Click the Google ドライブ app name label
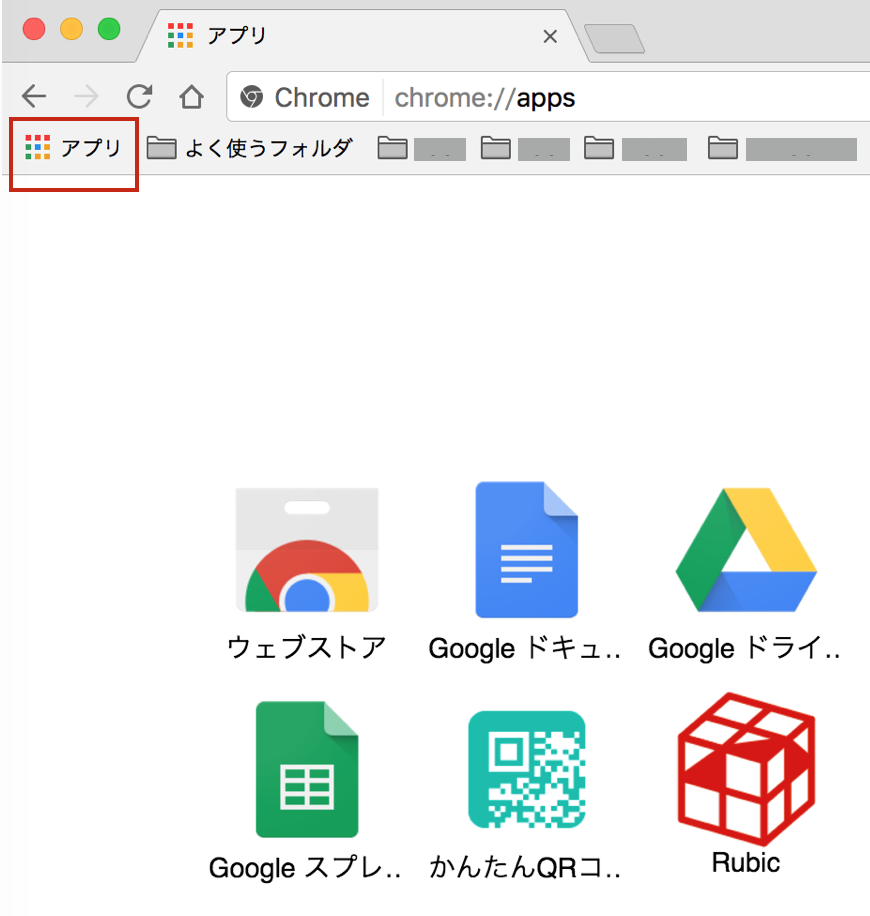870x916 pixels. [x=745, y=648]
